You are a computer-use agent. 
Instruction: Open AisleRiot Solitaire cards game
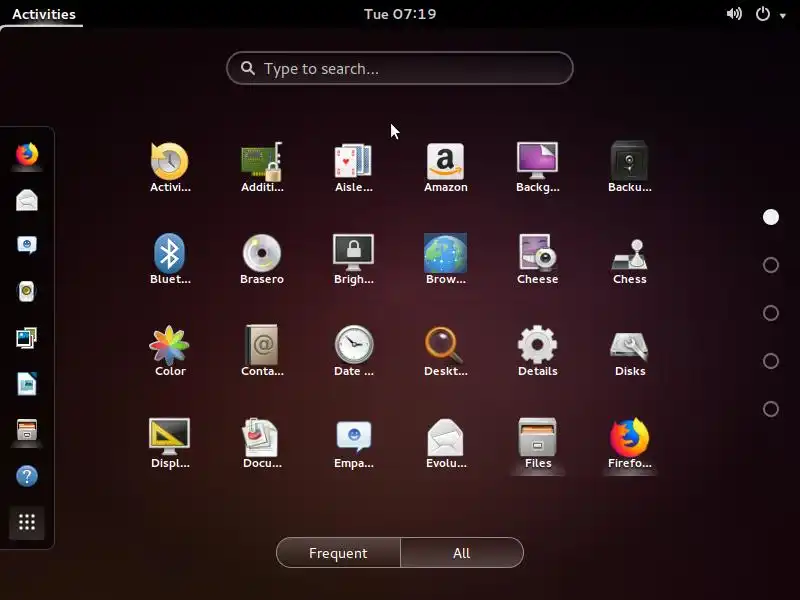tap(354, 167)
